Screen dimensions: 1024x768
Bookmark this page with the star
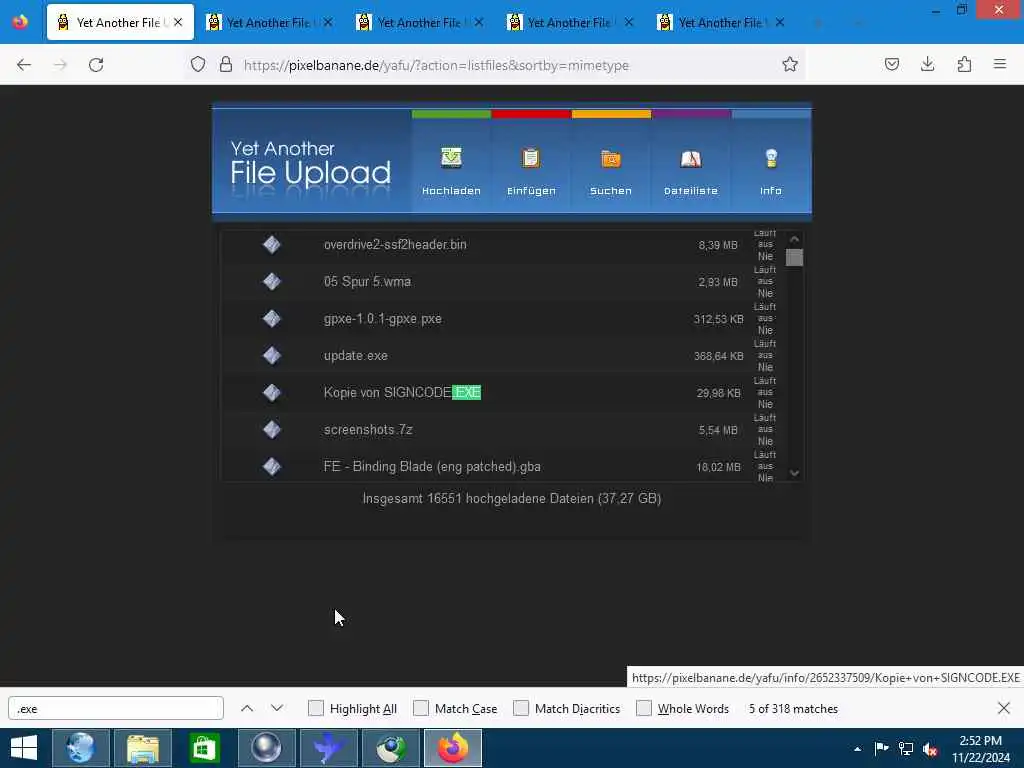coord(790,65)
